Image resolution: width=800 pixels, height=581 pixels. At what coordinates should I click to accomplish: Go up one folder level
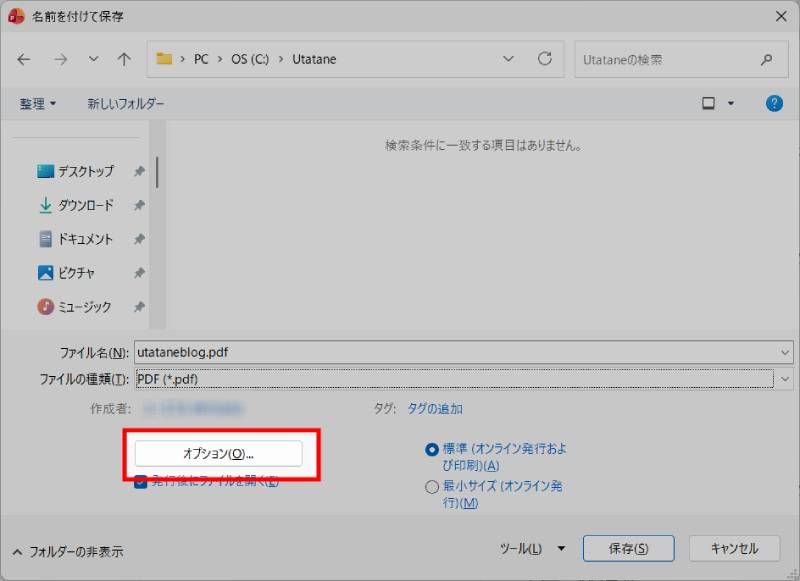[122, 59]
